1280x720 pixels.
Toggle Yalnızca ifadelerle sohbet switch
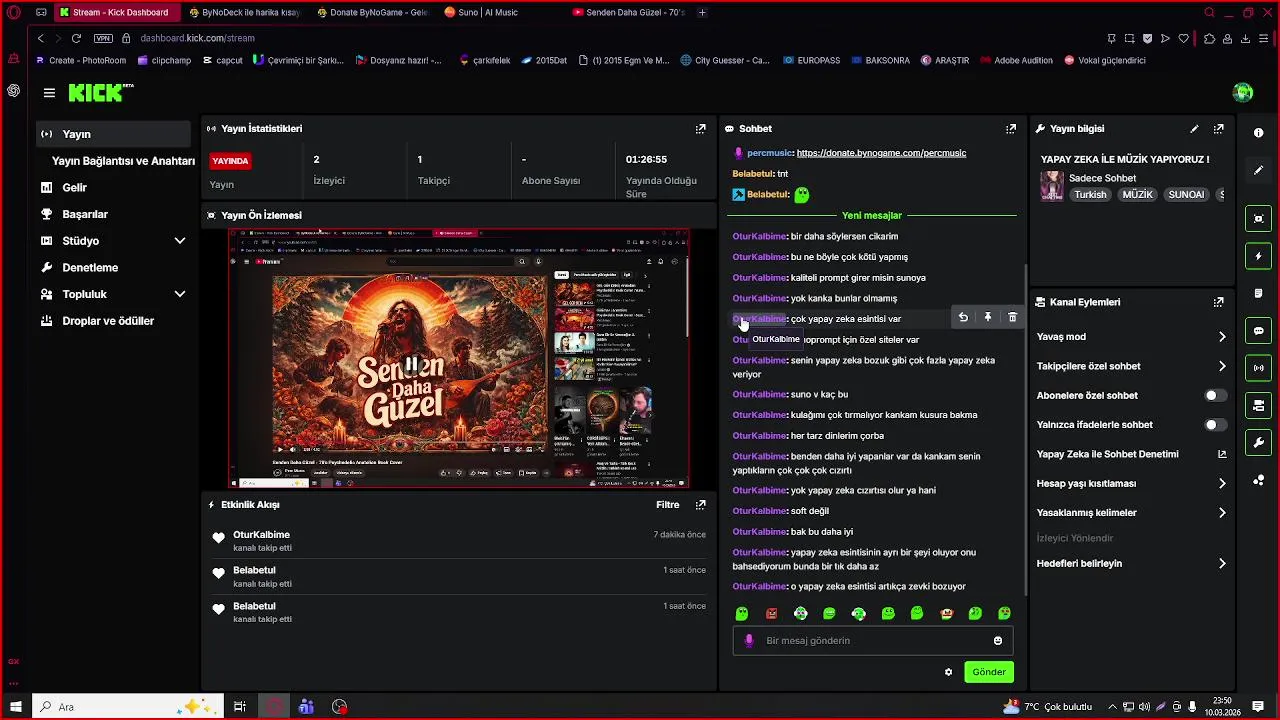pyautogui.click(x=1215, y=425)
